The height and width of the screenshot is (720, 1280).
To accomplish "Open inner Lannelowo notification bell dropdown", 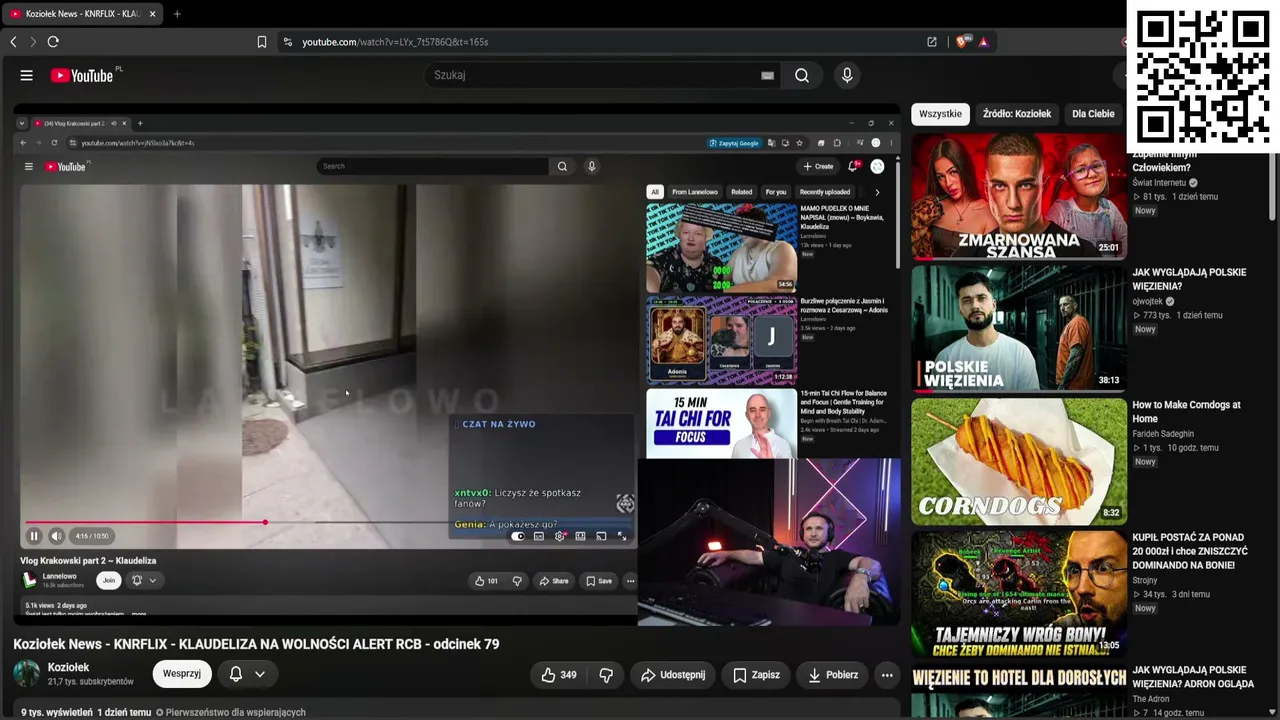I will tap(144, 580).
